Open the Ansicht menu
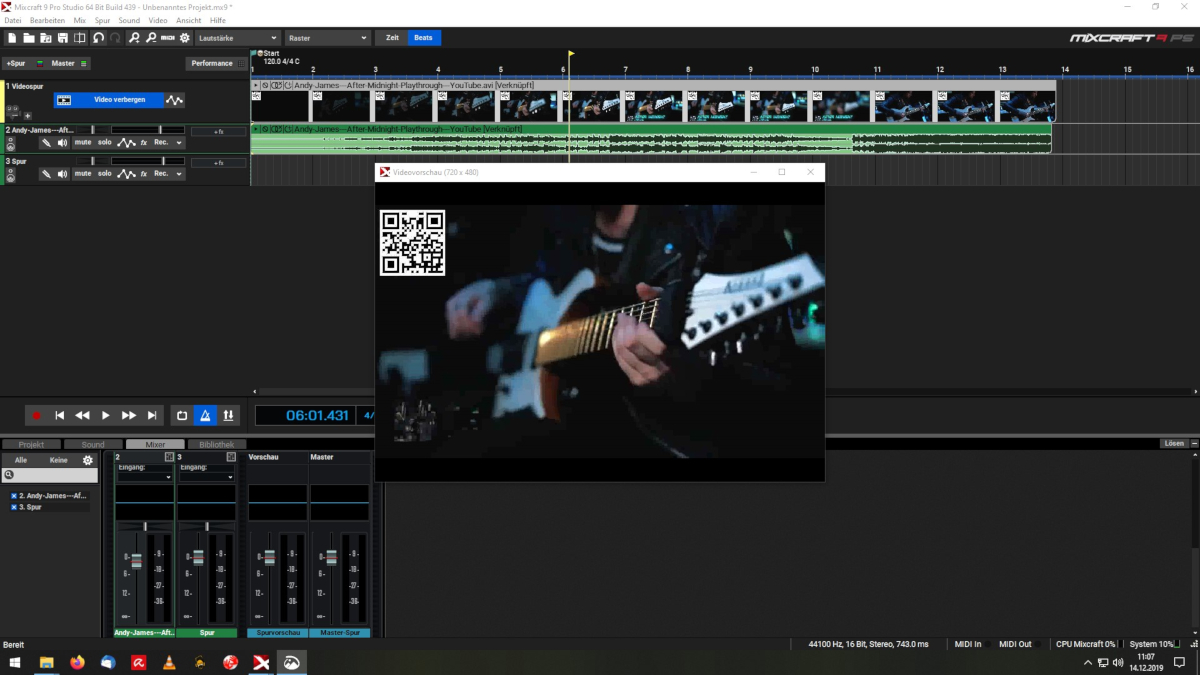 click(x=188, y=20)
